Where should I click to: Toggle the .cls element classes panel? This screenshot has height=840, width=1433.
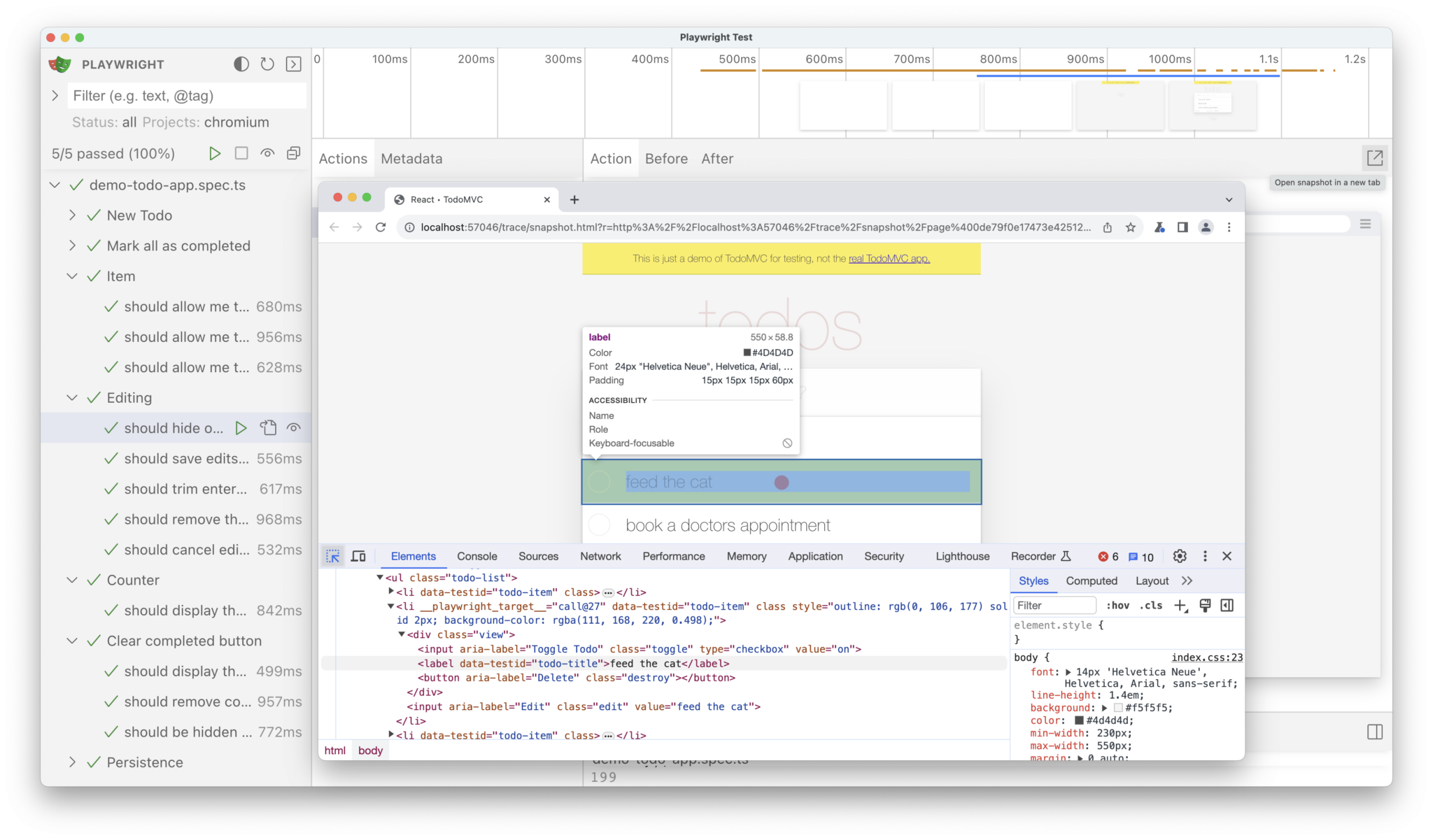[x=1150, y=605]
